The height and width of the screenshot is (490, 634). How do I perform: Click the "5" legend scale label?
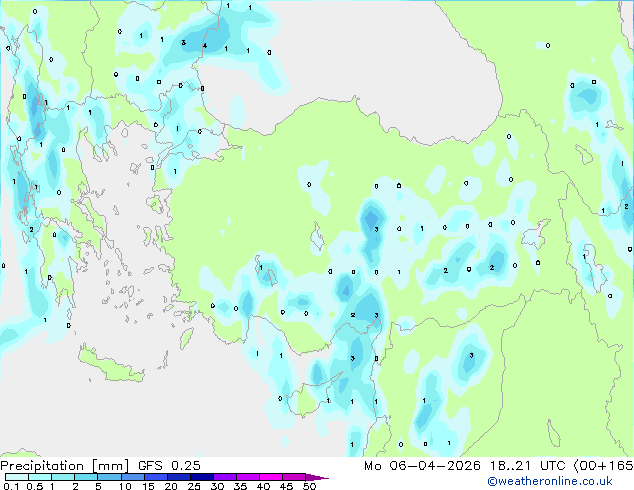[x=98, y=486]
